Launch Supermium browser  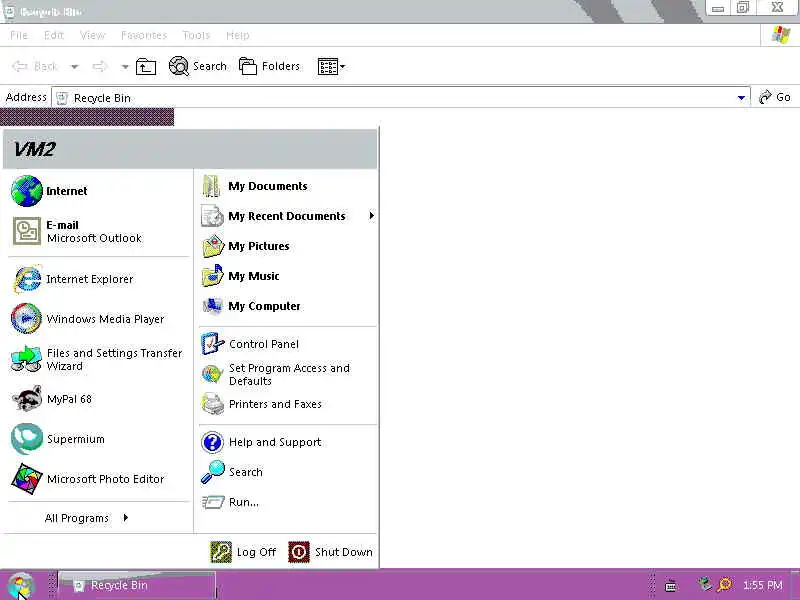pyautogui.click(x=99, y=439)
